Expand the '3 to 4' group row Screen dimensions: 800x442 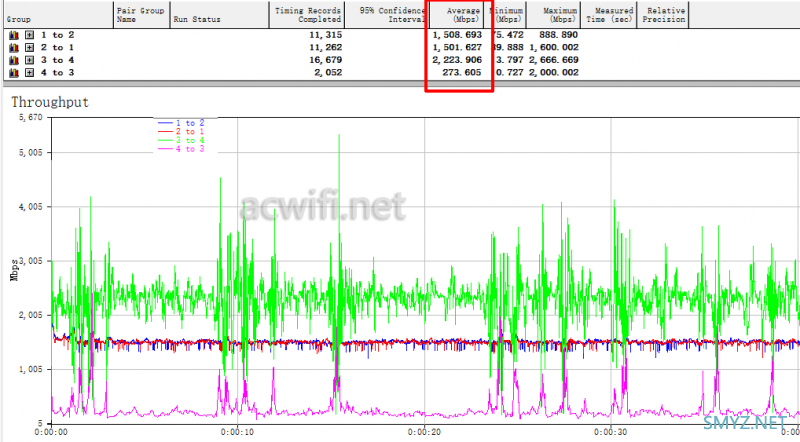pos(30,60)
